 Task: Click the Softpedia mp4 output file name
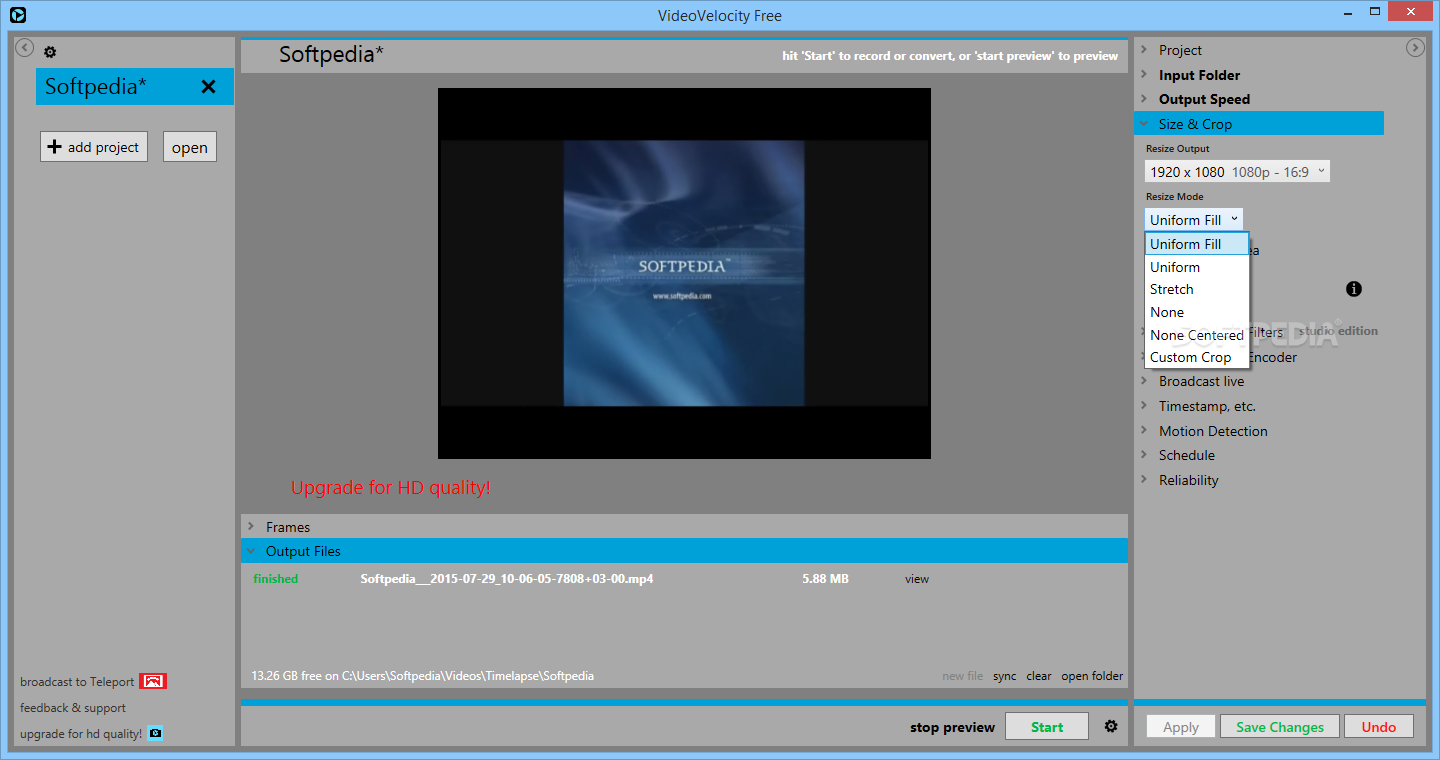pos(507,579)
